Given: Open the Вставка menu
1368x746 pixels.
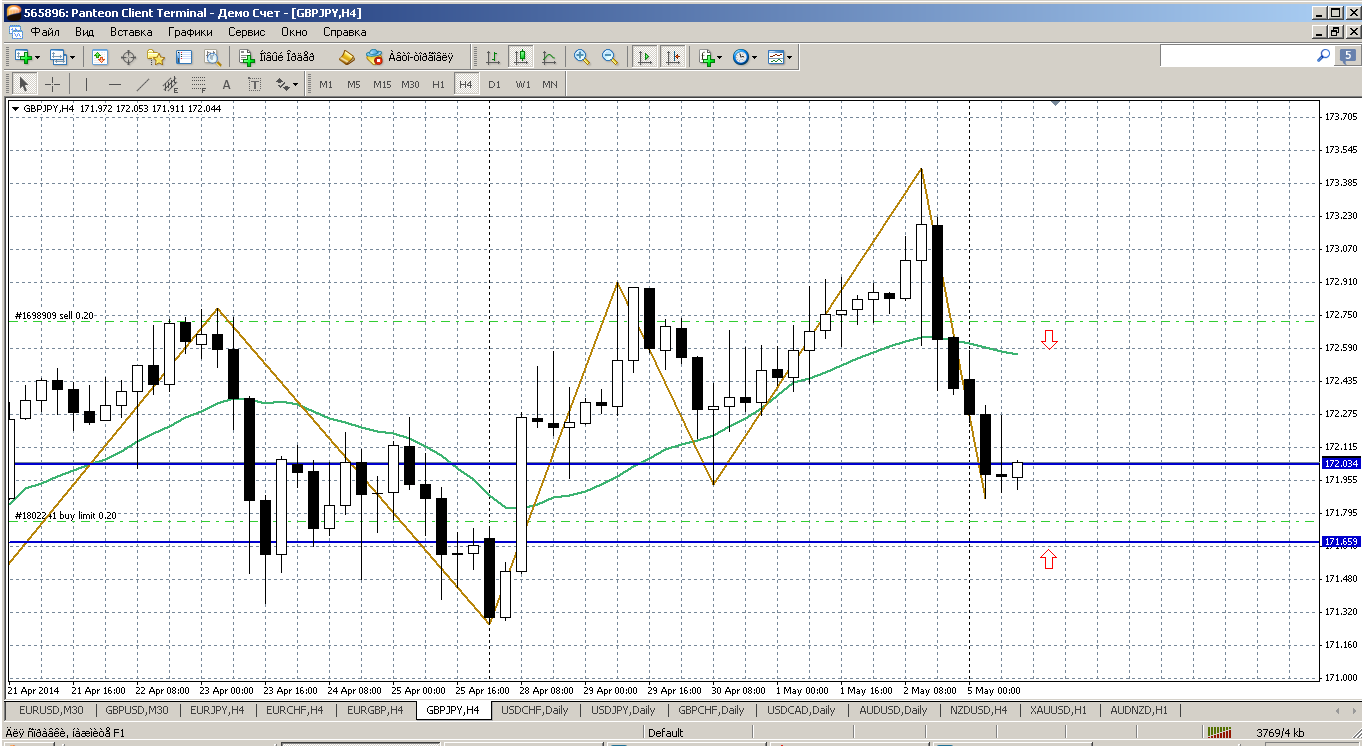Looking at the screenshot, I should pyautogui.click(x=131, y=32).
